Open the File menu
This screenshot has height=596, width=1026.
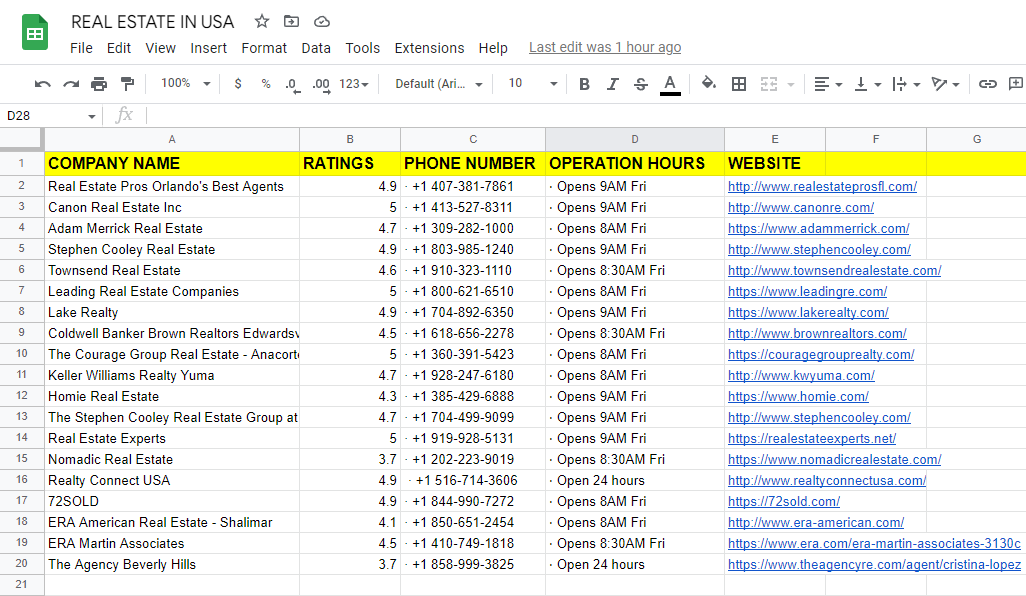(81, 48)
